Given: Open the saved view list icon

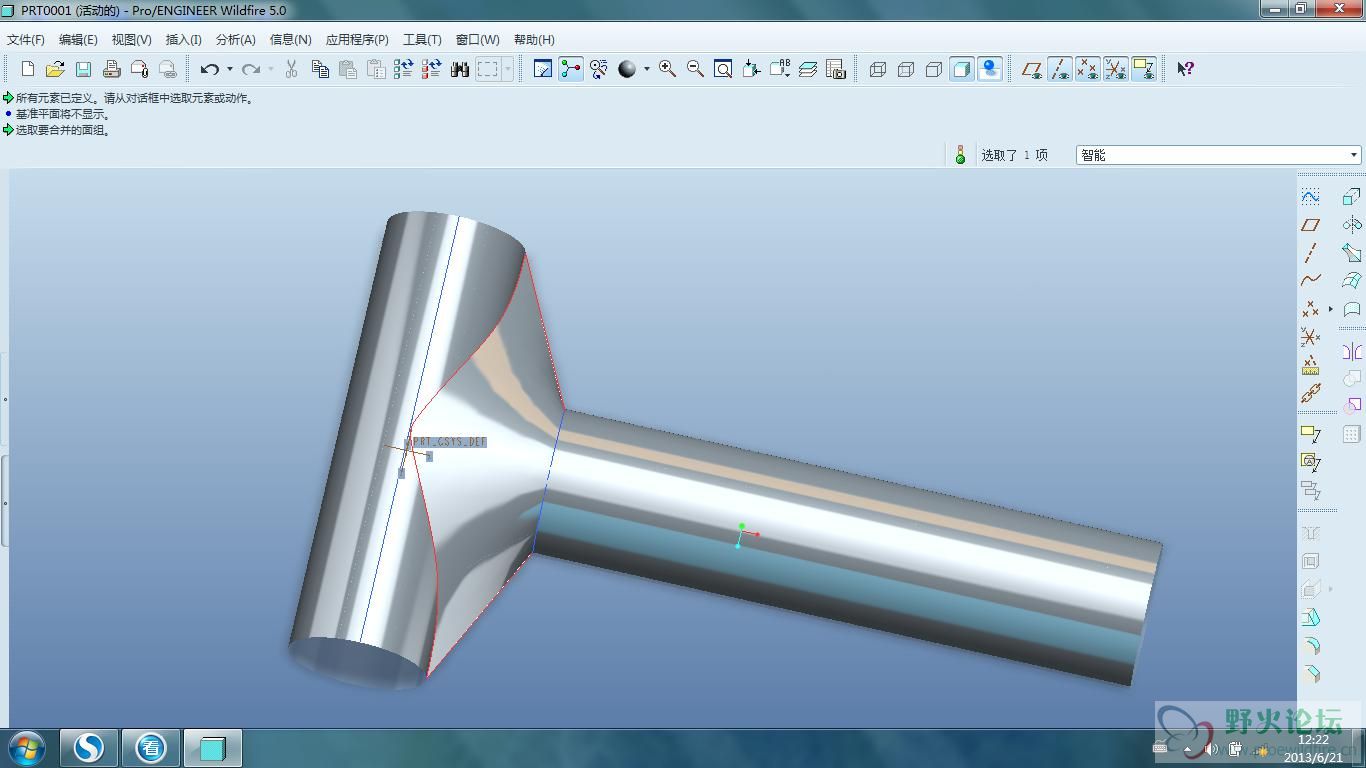Looking at the screenshot, I should [780, 69].
